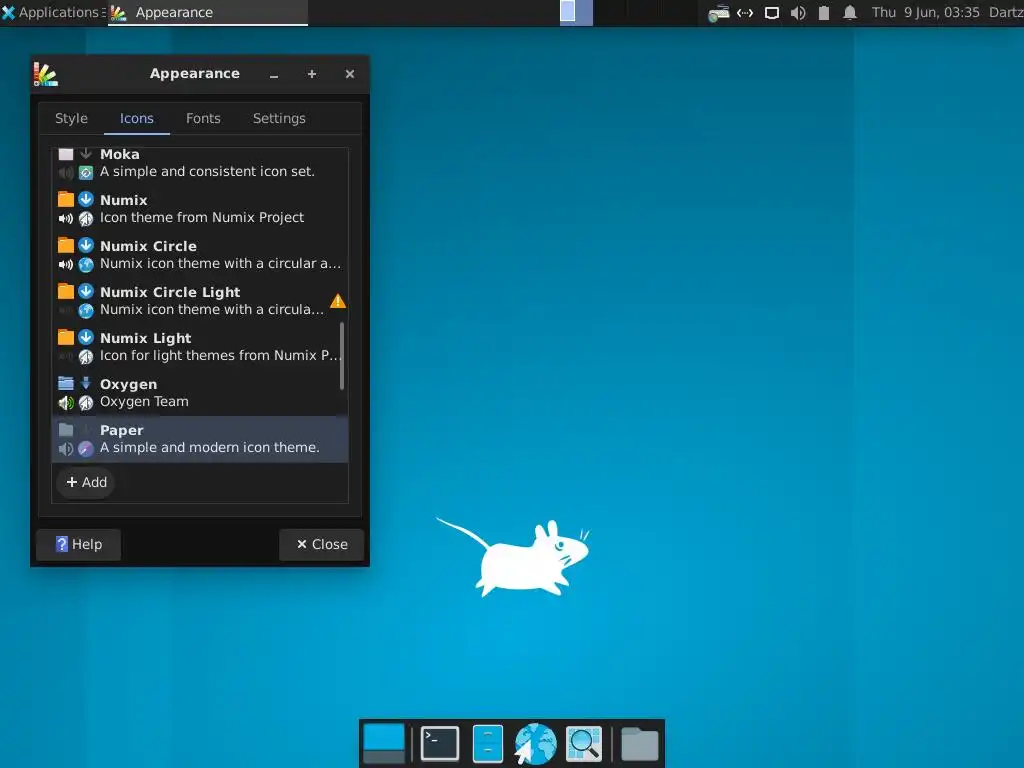Click the Paper row's speaker preview icon
Image resolution: width=1024 pixels, height=768 pixels.
pyautogui.click(x=66, y=449)
